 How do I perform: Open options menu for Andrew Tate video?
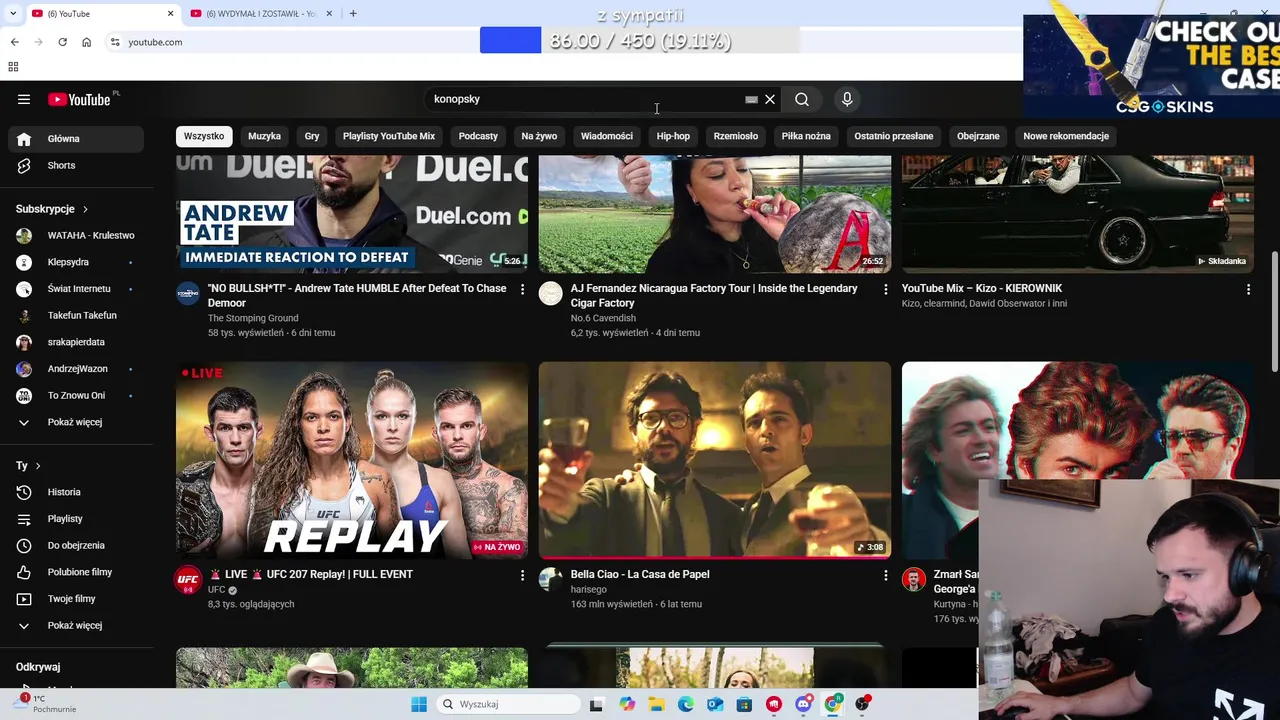pyautogui.click(x=522, y=289)
